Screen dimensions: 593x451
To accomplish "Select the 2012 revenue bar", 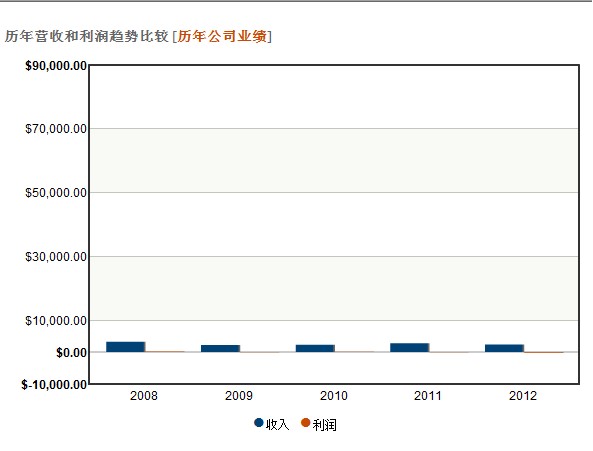I will 505,348.
